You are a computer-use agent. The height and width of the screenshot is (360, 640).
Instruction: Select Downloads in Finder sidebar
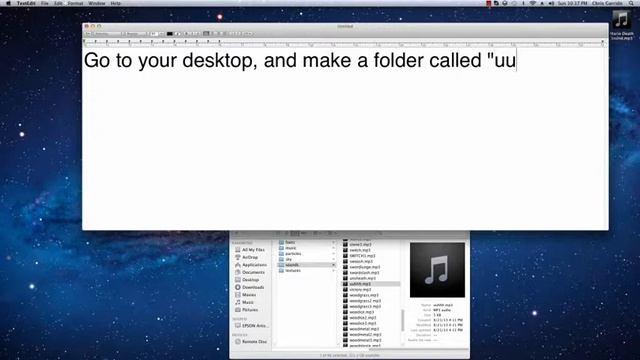(249, 287)
